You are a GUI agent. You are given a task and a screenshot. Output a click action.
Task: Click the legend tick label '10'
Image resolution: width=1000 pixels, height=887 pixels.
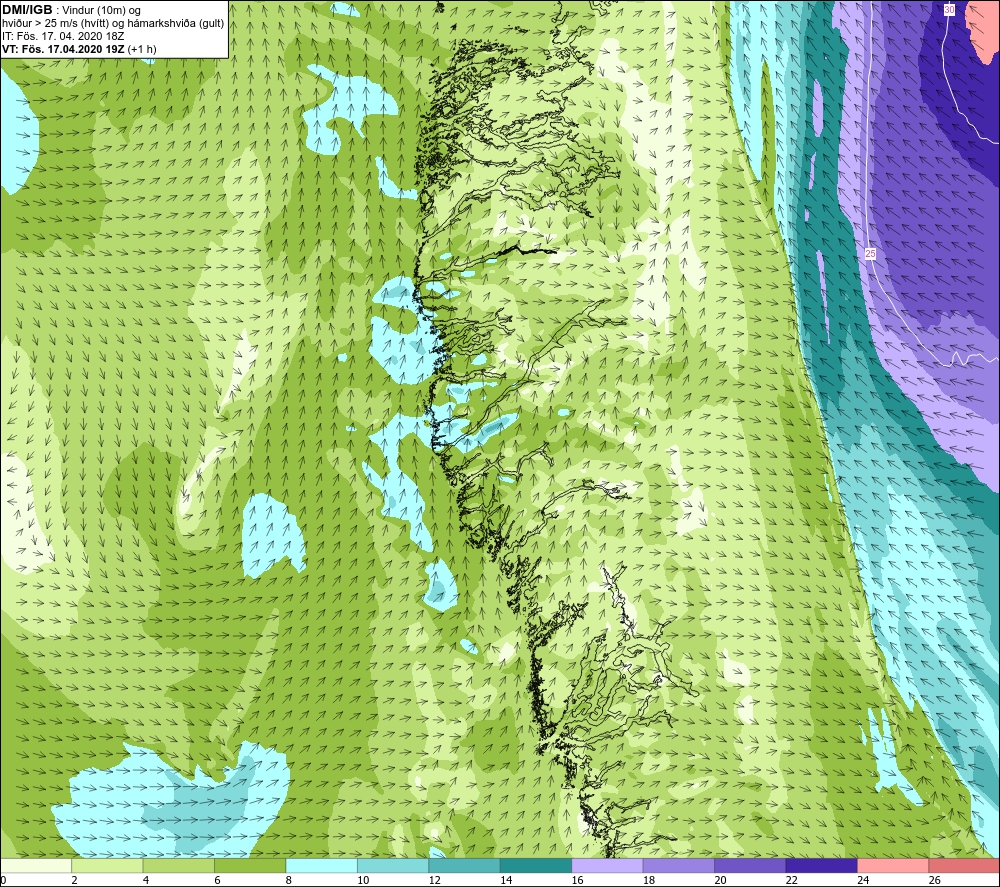[363, 880]
